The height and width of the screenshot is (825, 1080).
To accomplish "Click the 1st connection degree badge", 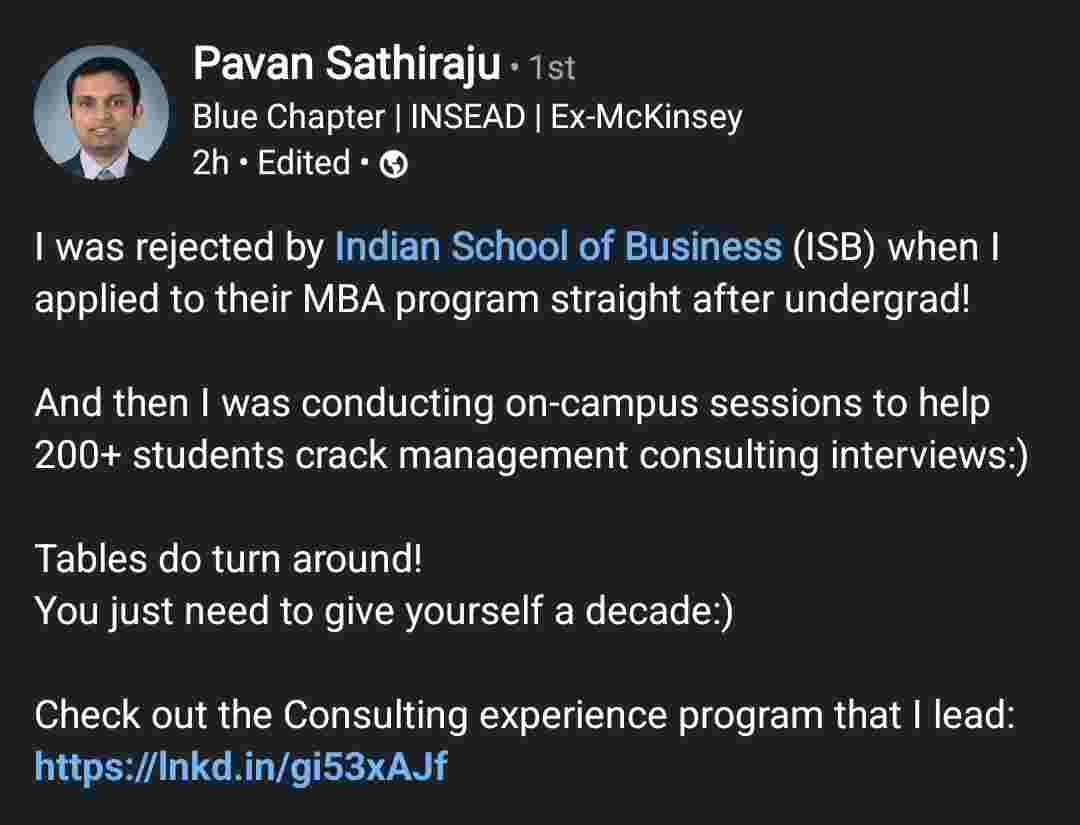I will pos(552,68).
